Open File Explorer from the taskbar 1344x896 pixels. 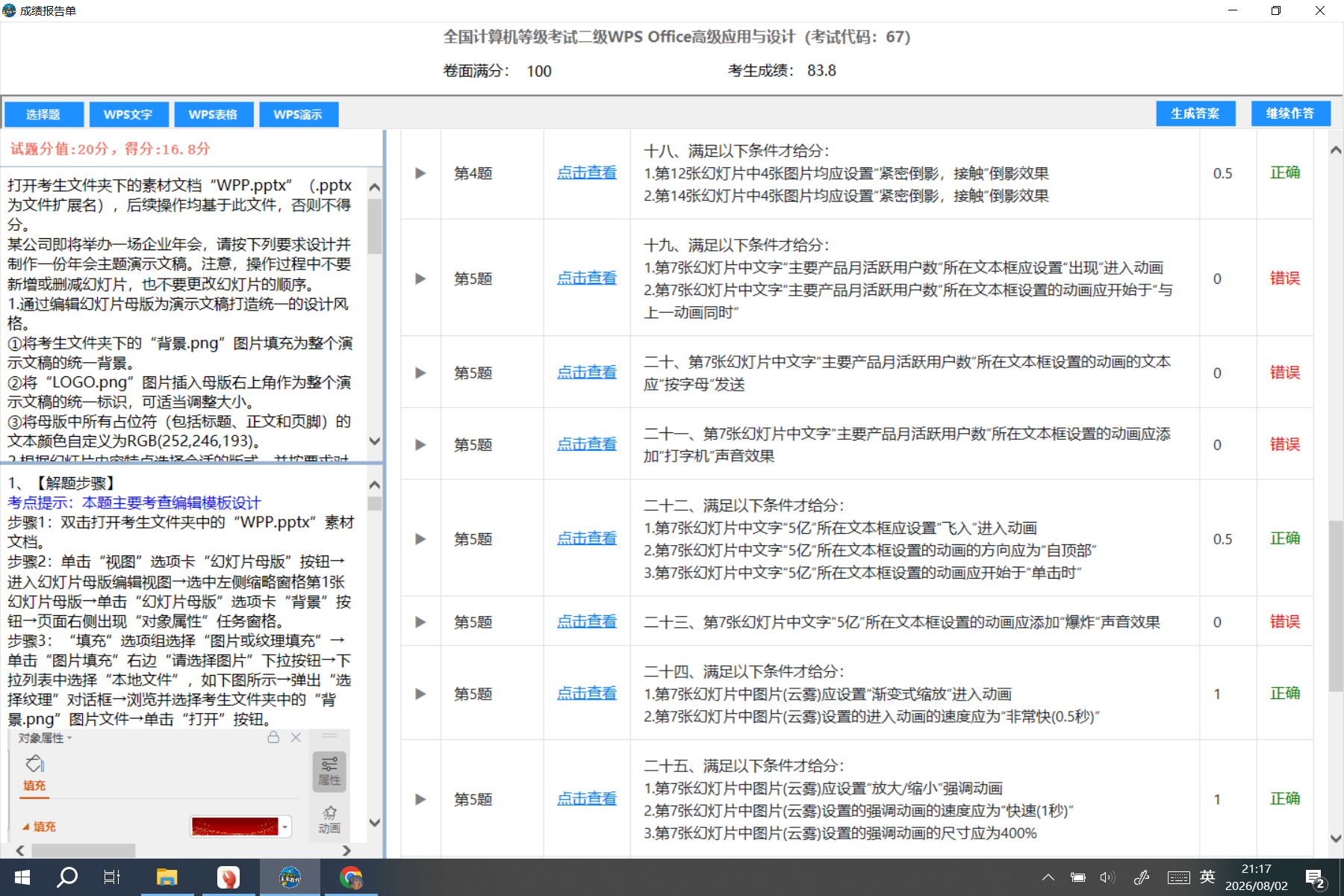click(167, 877)
